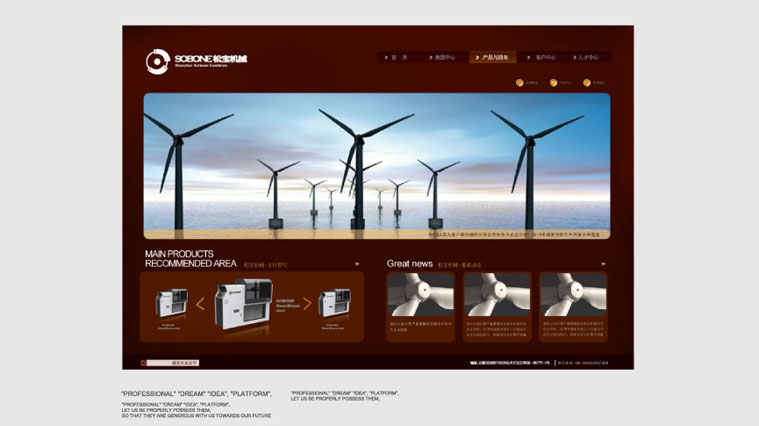Screen dimensions: 759x426
Task: Go to the 客户中心 navigation tab
Action: (543, 58)
